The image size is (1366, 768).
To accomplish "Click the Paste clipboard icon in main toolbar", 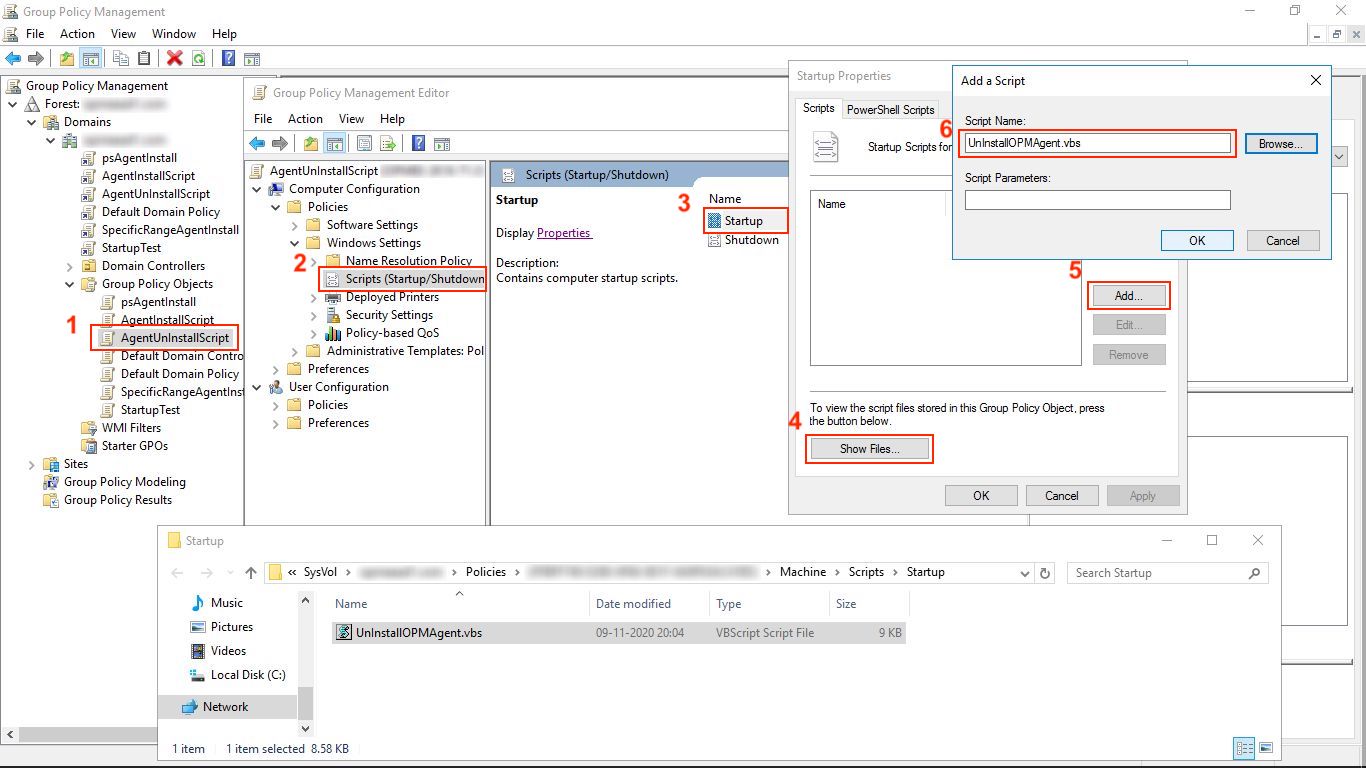I will click(145, 59).
